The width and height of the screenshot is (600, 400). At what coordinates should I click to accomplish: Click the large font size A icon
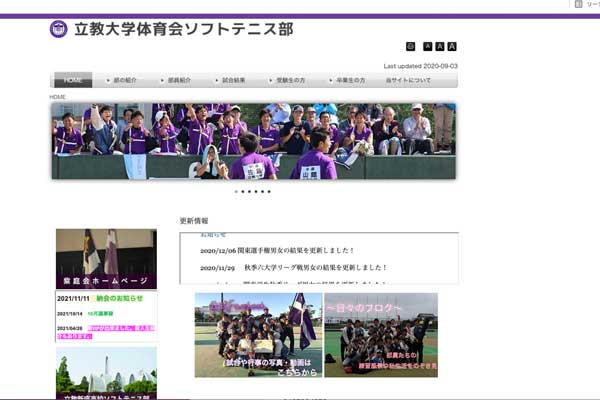pos(452,46)
